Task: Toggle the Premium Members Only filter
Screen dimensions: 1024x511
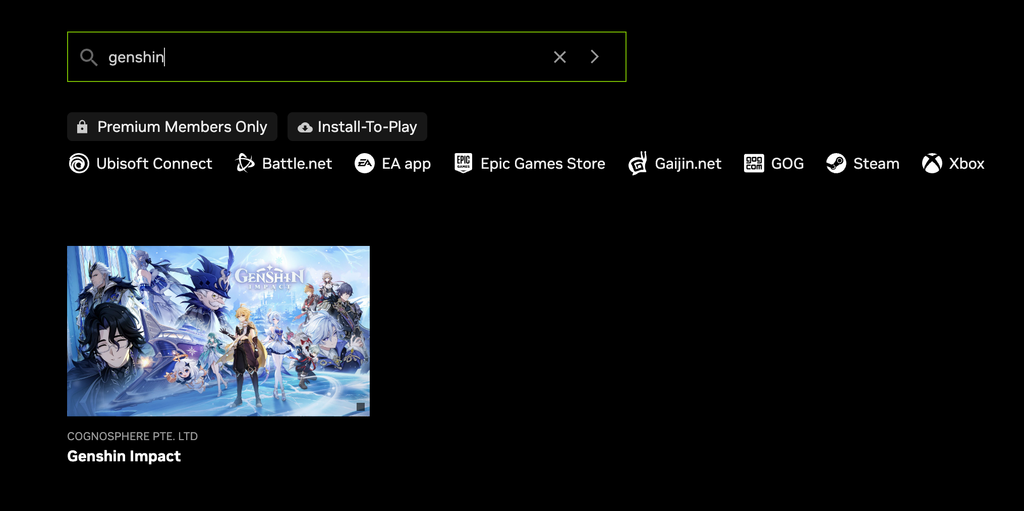Action: click(x=172, y=127)
